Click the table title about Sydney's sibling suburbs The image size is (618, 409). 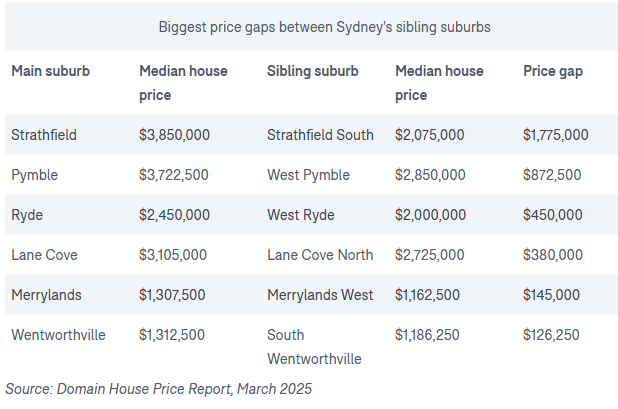(324, 27)
